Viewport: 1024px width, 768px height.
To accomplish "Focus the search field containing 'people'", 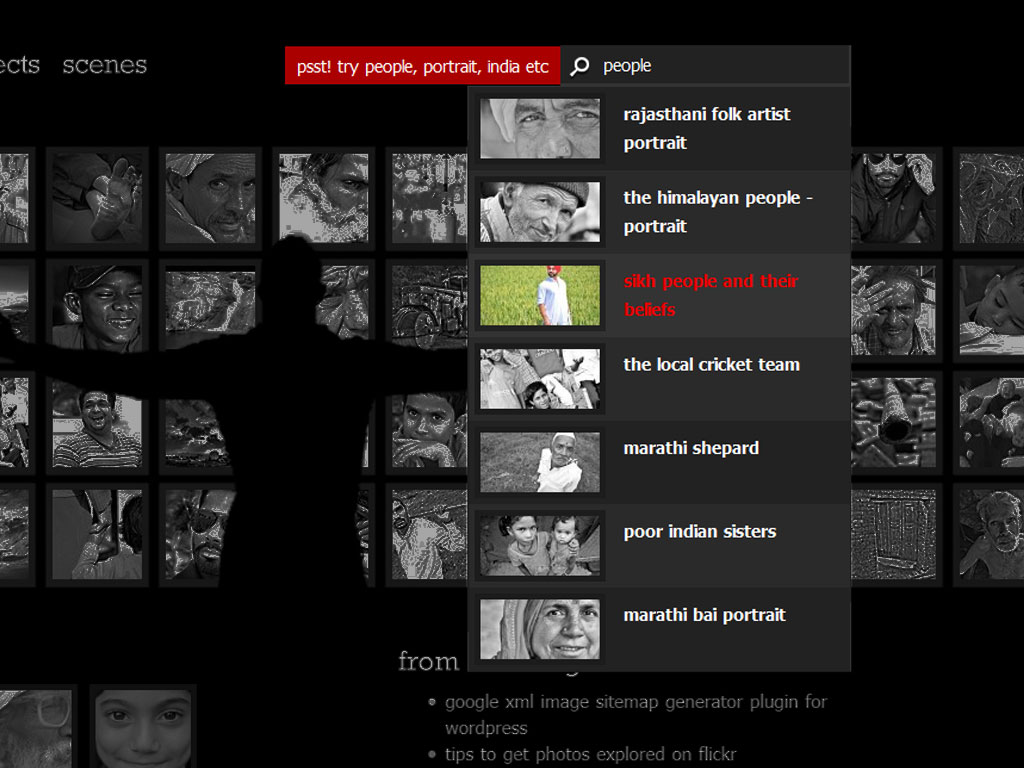I will pyautogui.click(x=705, y=66).
